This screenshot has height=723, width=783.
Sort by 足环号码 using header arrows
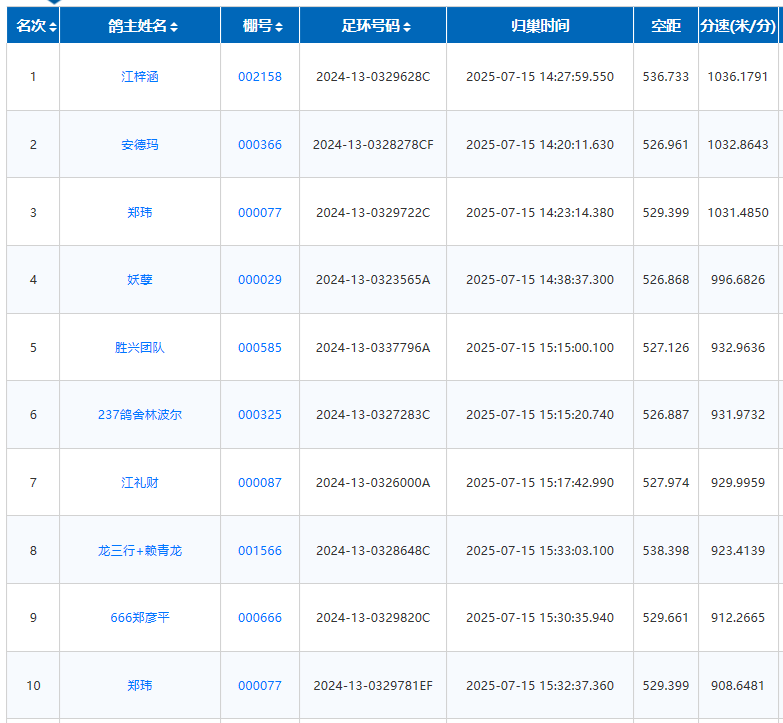pos(407,27)
